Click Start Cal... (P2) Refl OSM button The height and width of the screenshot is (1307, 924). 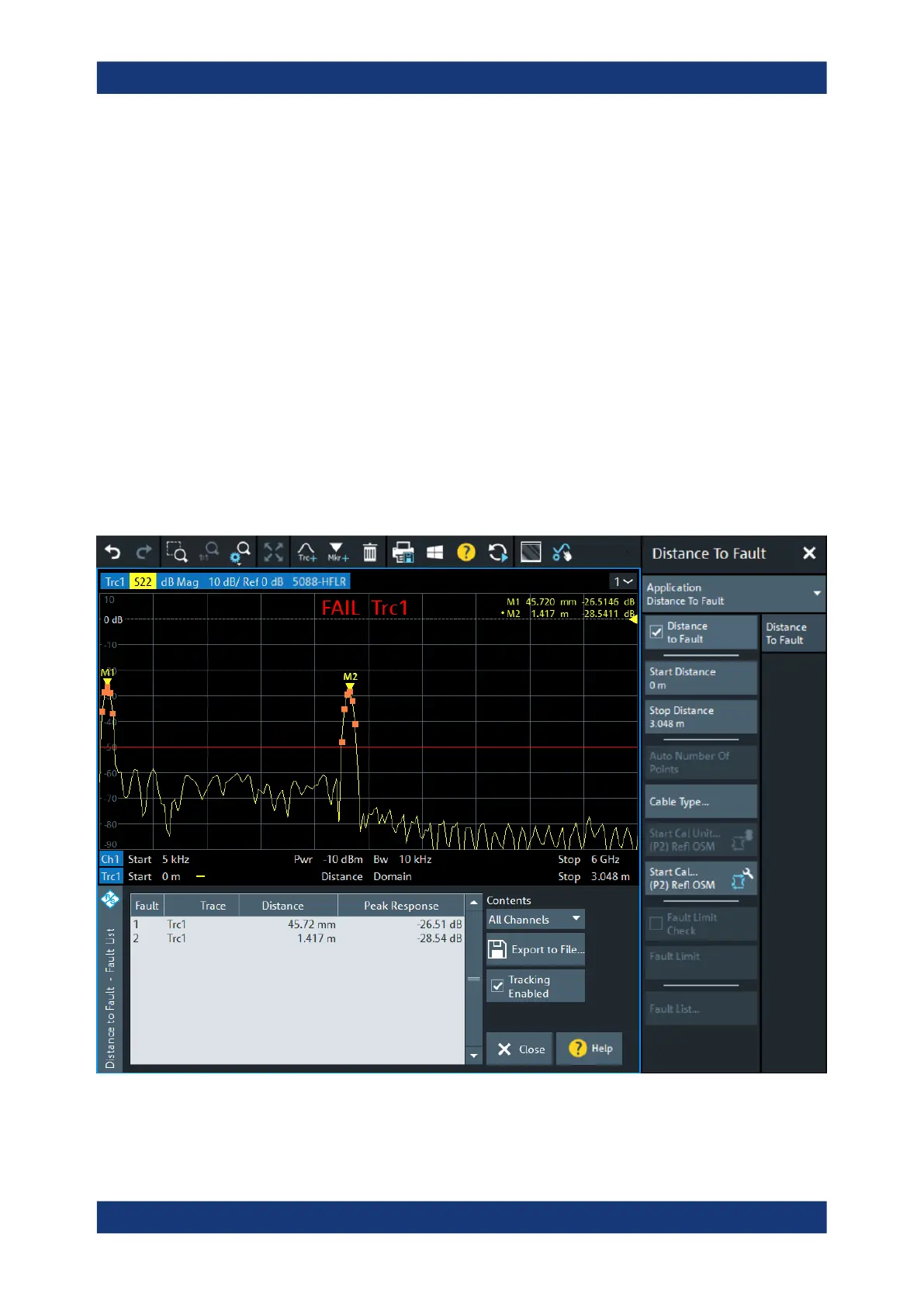point(701,878)
